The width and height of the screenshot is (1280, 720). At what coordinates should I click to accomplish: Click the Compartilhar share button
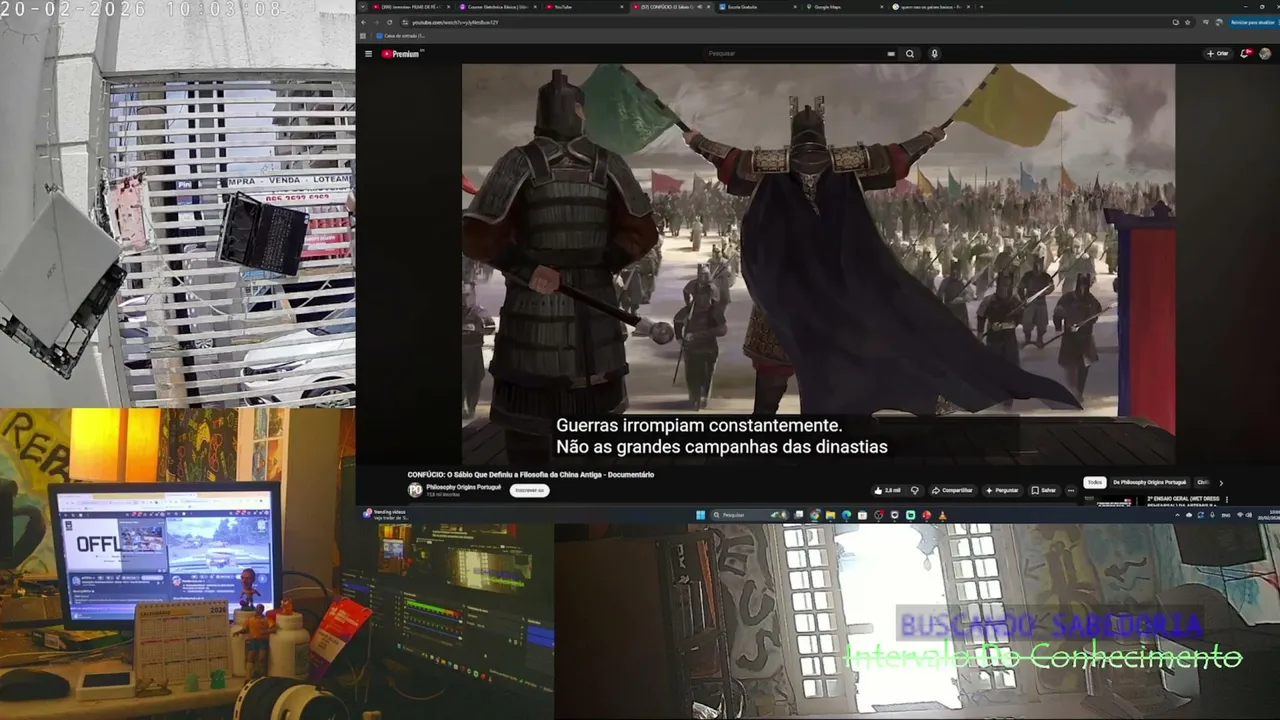pos(952,490)
